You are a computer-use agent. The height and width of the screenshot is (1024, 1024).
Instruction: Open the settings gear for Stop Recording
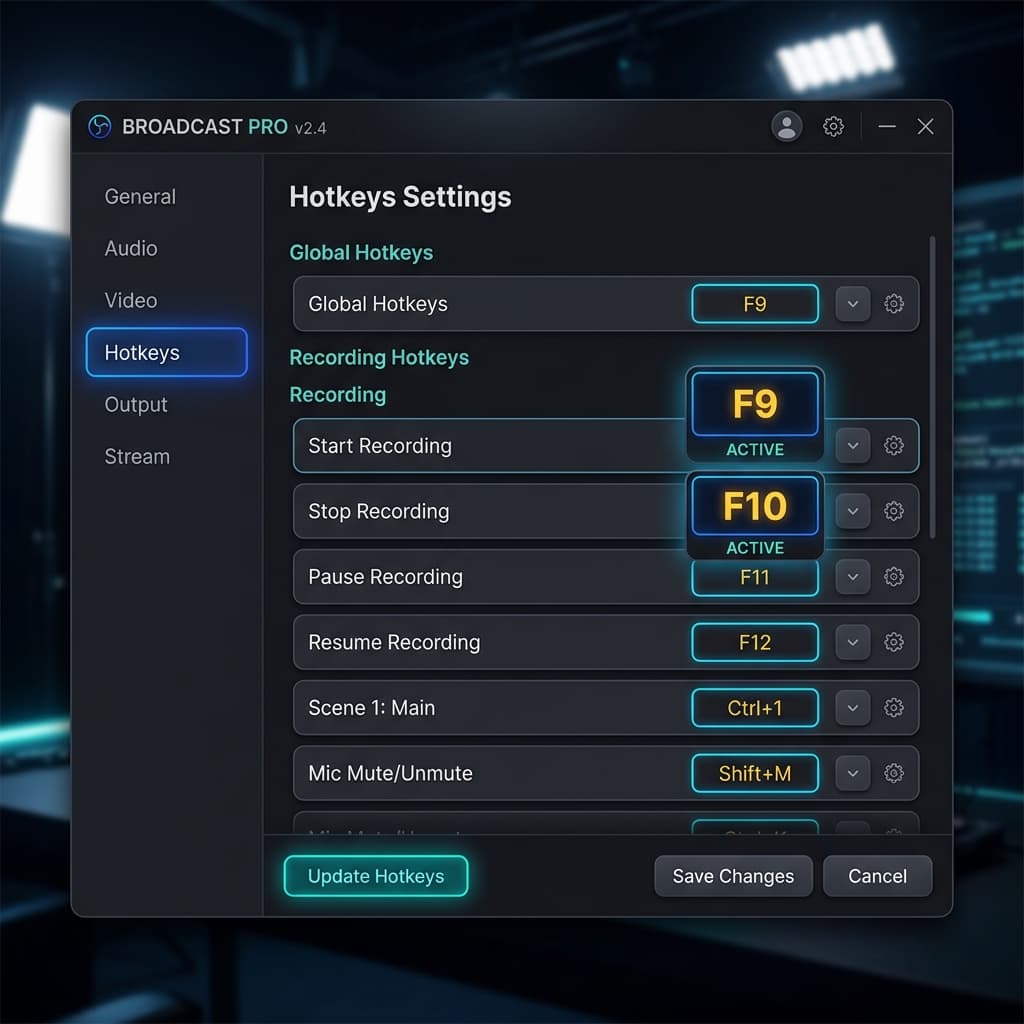tap(895, 511)
